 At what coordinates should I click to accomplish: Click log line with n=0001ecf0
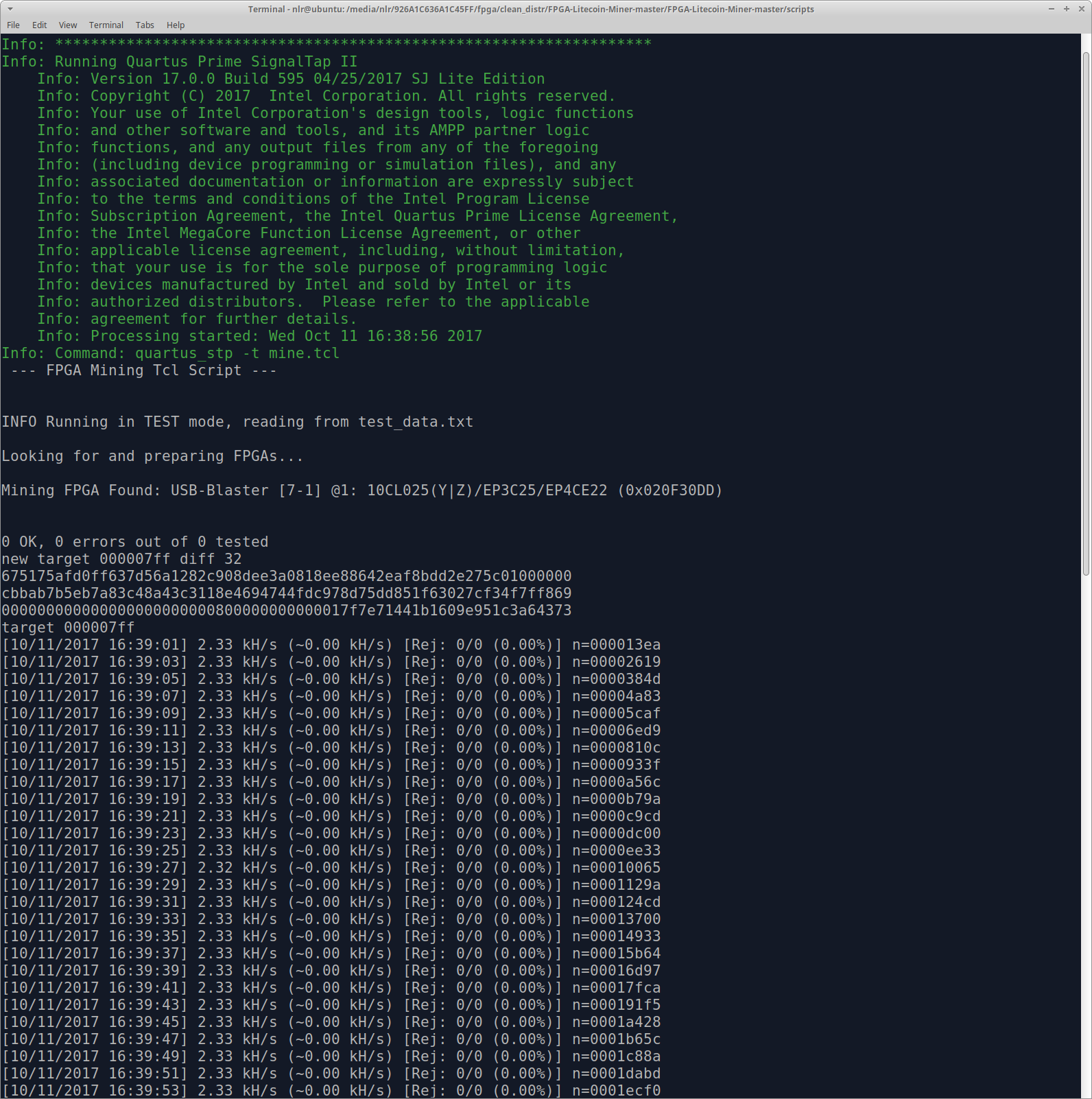(331, 1091)
